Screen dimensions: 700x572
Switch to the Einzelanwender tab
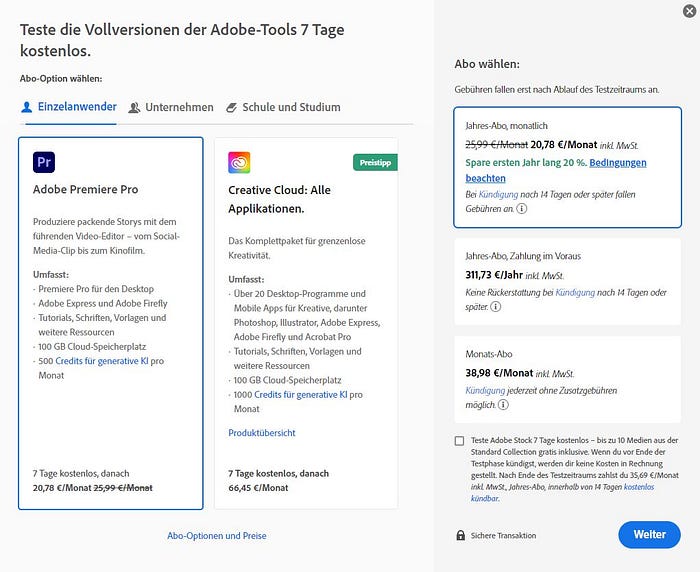[x=69, y=107]
